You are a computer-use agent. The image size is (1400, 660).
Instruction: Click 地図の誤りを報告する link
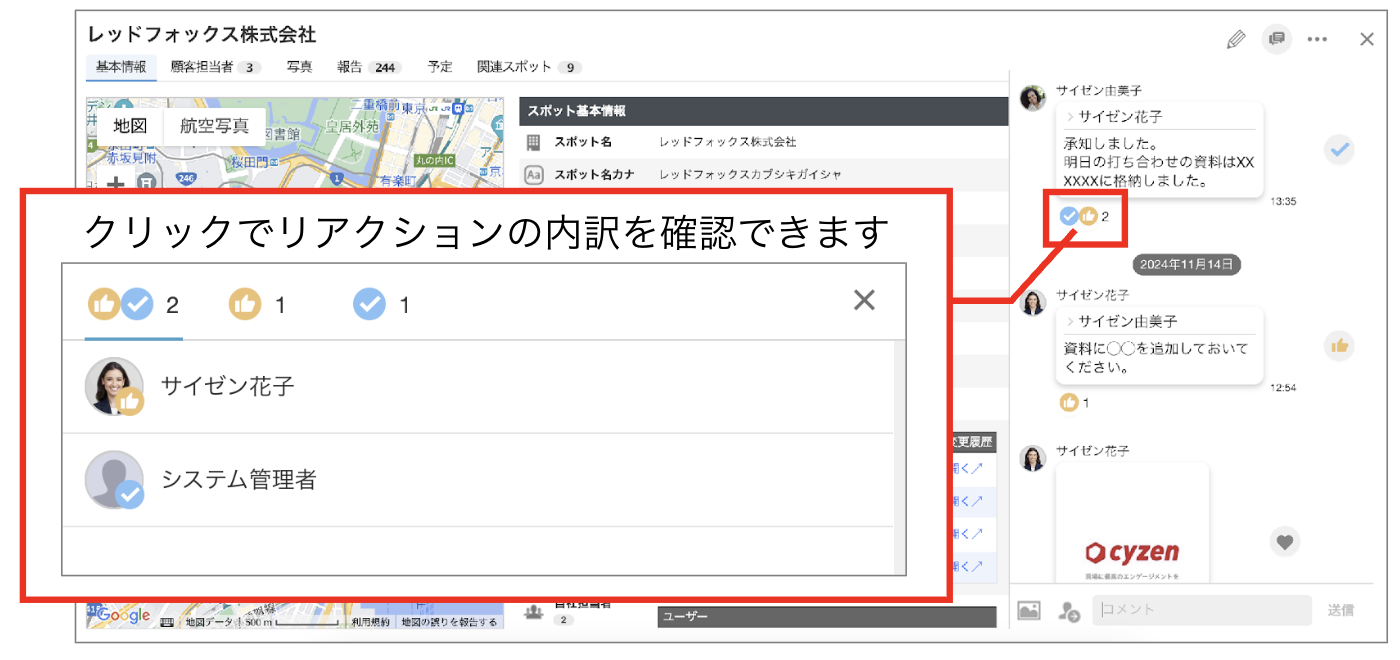point(449,622)
